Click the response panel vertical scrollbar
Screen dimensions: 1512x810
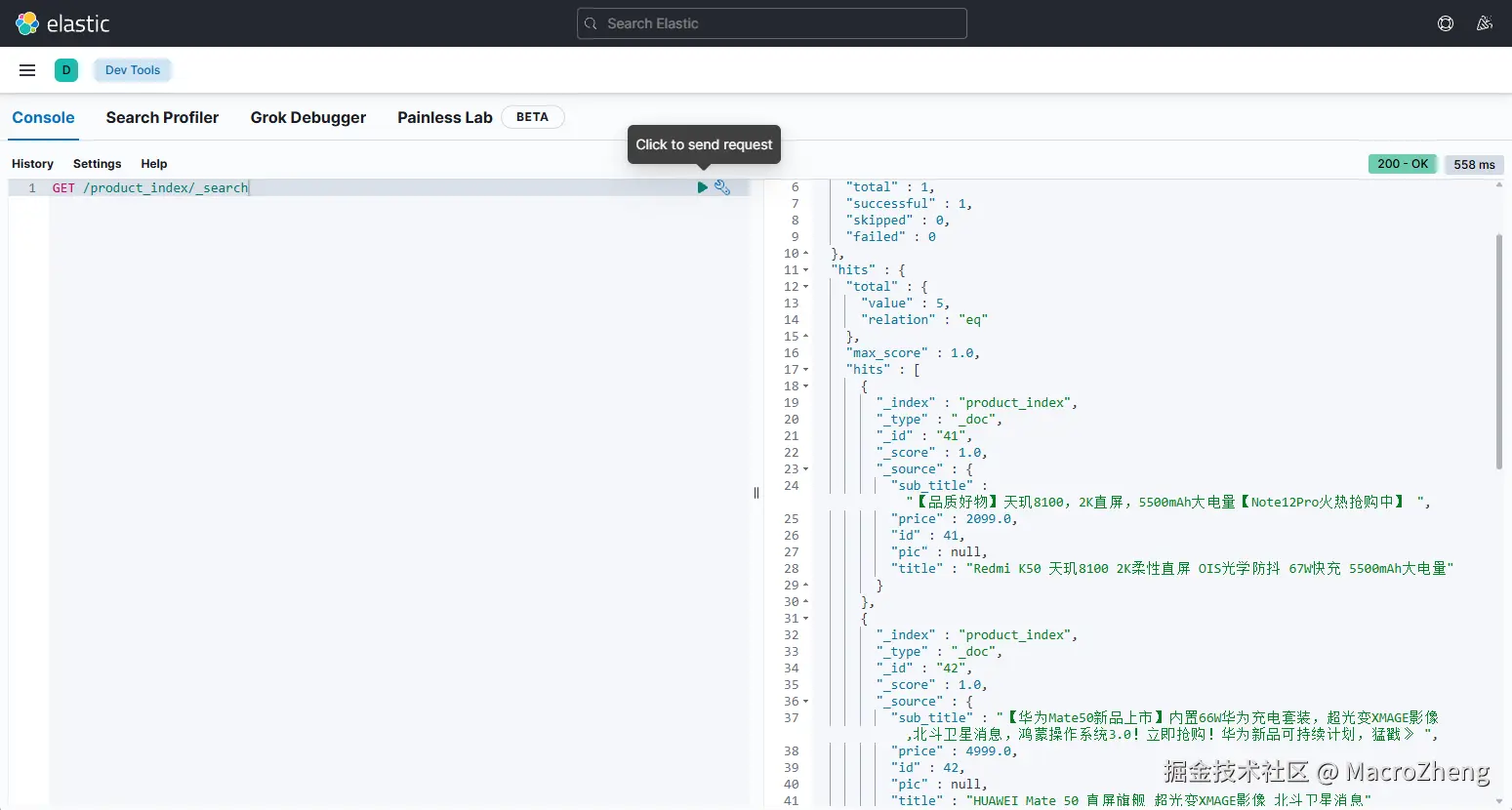point(1499,351)
